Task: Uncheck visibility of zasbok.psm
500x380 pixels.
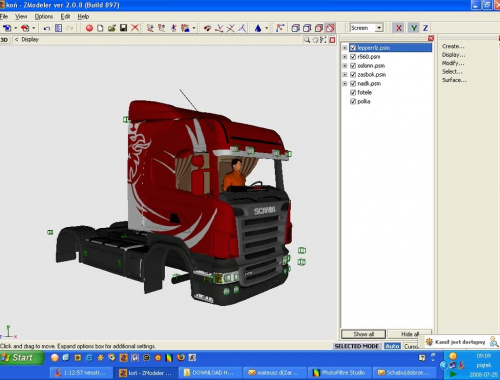Action: click(353, 75)
